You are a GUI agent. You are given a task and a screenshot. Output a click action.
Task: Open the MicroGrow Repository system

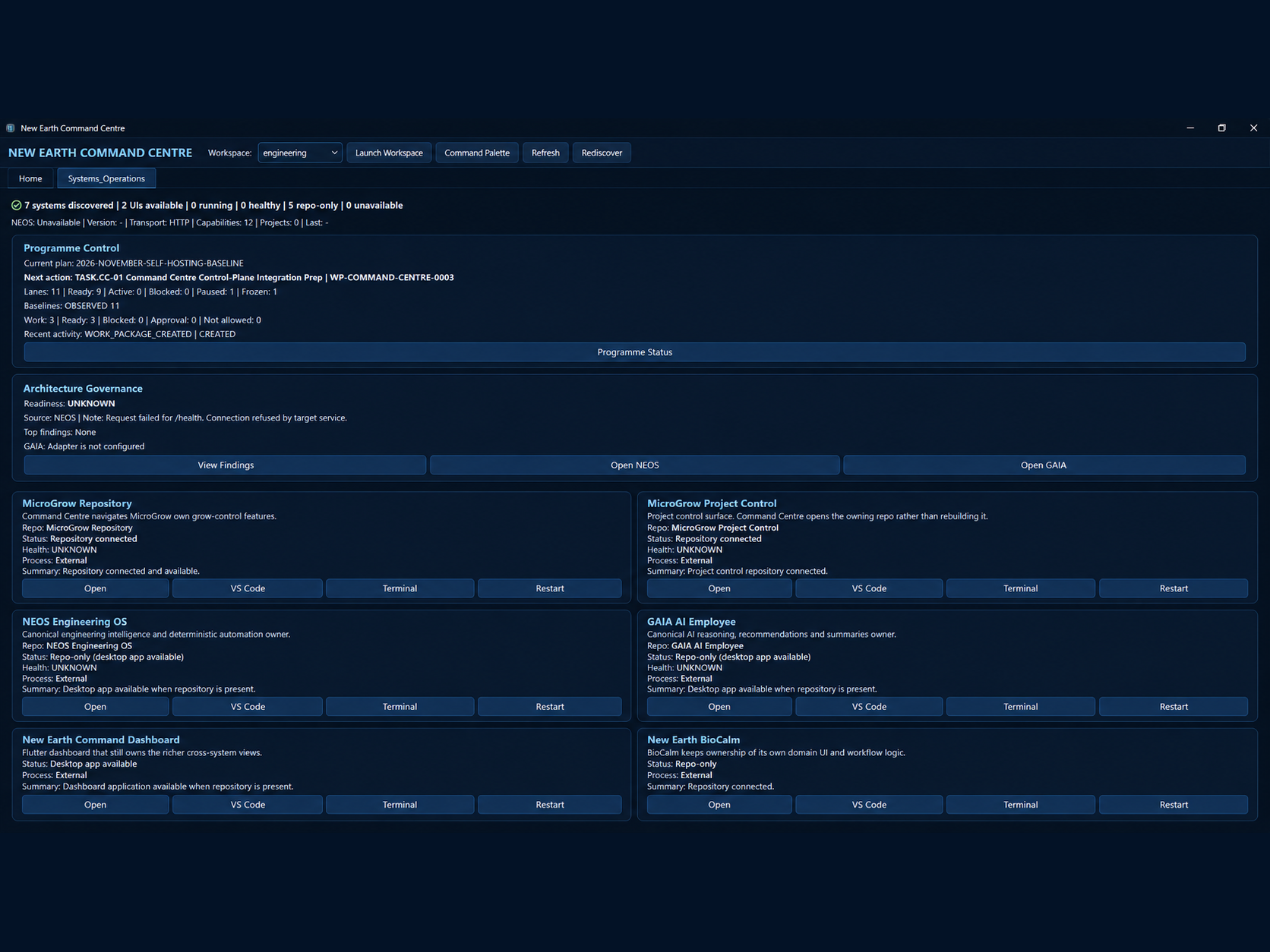point(95,588)
